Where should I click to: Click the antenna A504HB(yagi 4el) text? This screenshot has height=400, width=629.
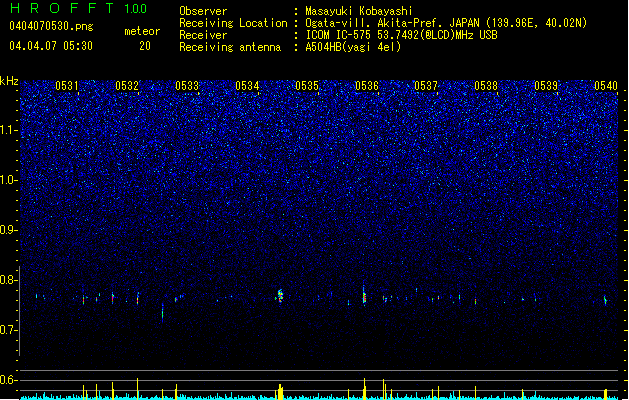pos(353,47)
